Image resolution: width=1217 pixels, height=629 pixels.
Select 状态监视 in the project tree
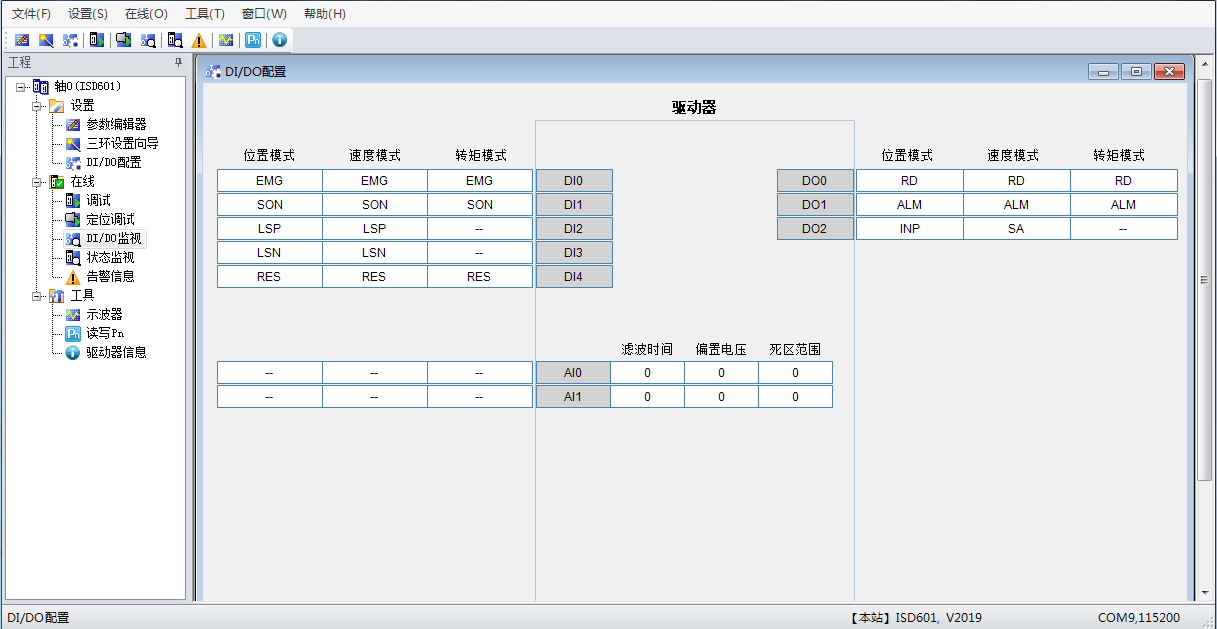(x=110, y=257)
